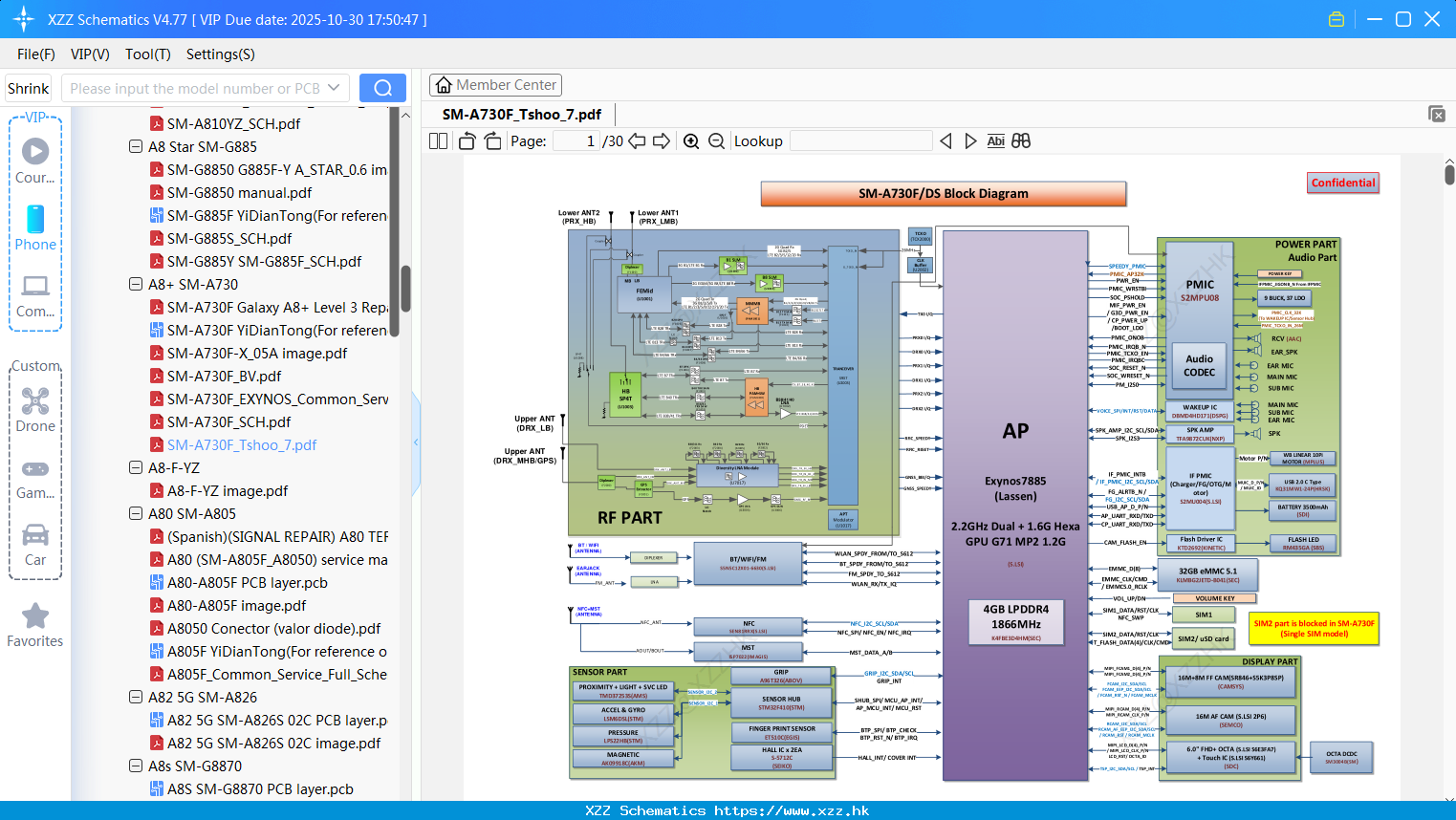Collapse the A8s SM-G8870 folder
This screenshot has height=820, width=1456.
136,766
